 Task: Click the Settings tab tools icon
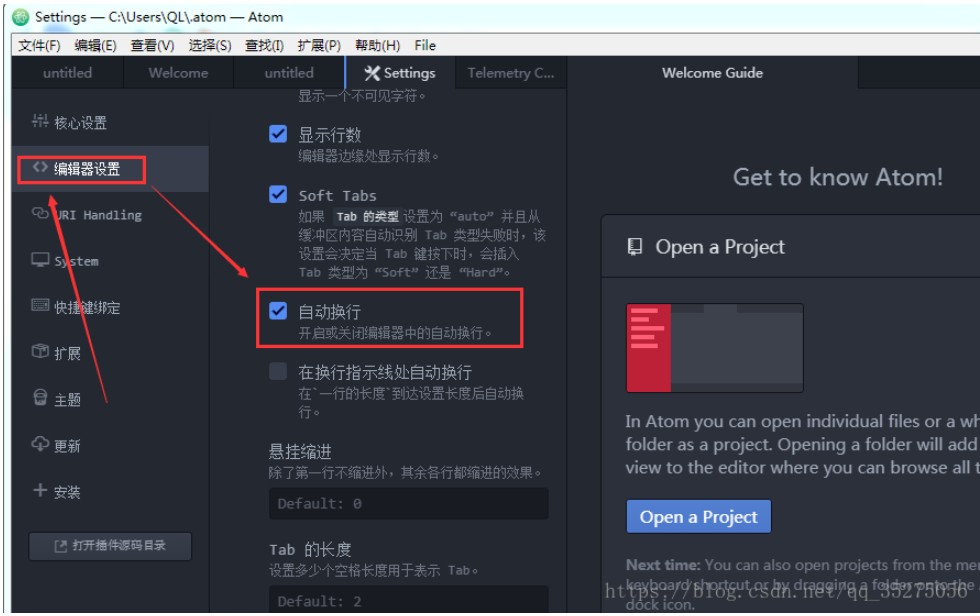click(372, 73)
